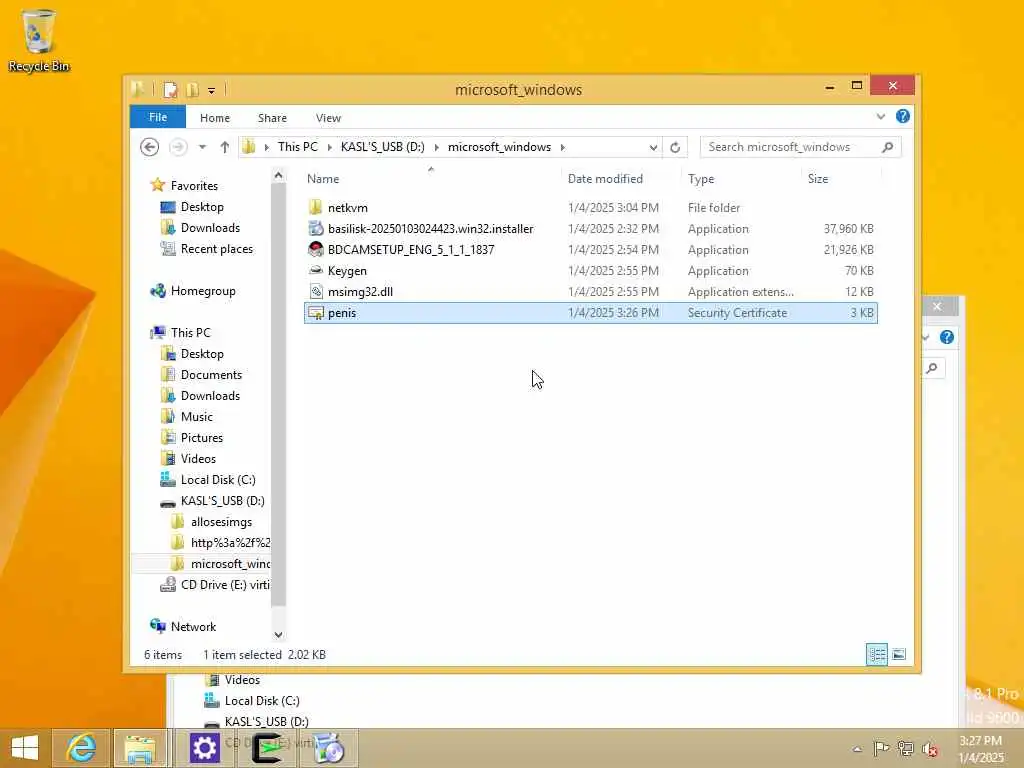Open the allosesimgs folder in the tree

(221, 522)
